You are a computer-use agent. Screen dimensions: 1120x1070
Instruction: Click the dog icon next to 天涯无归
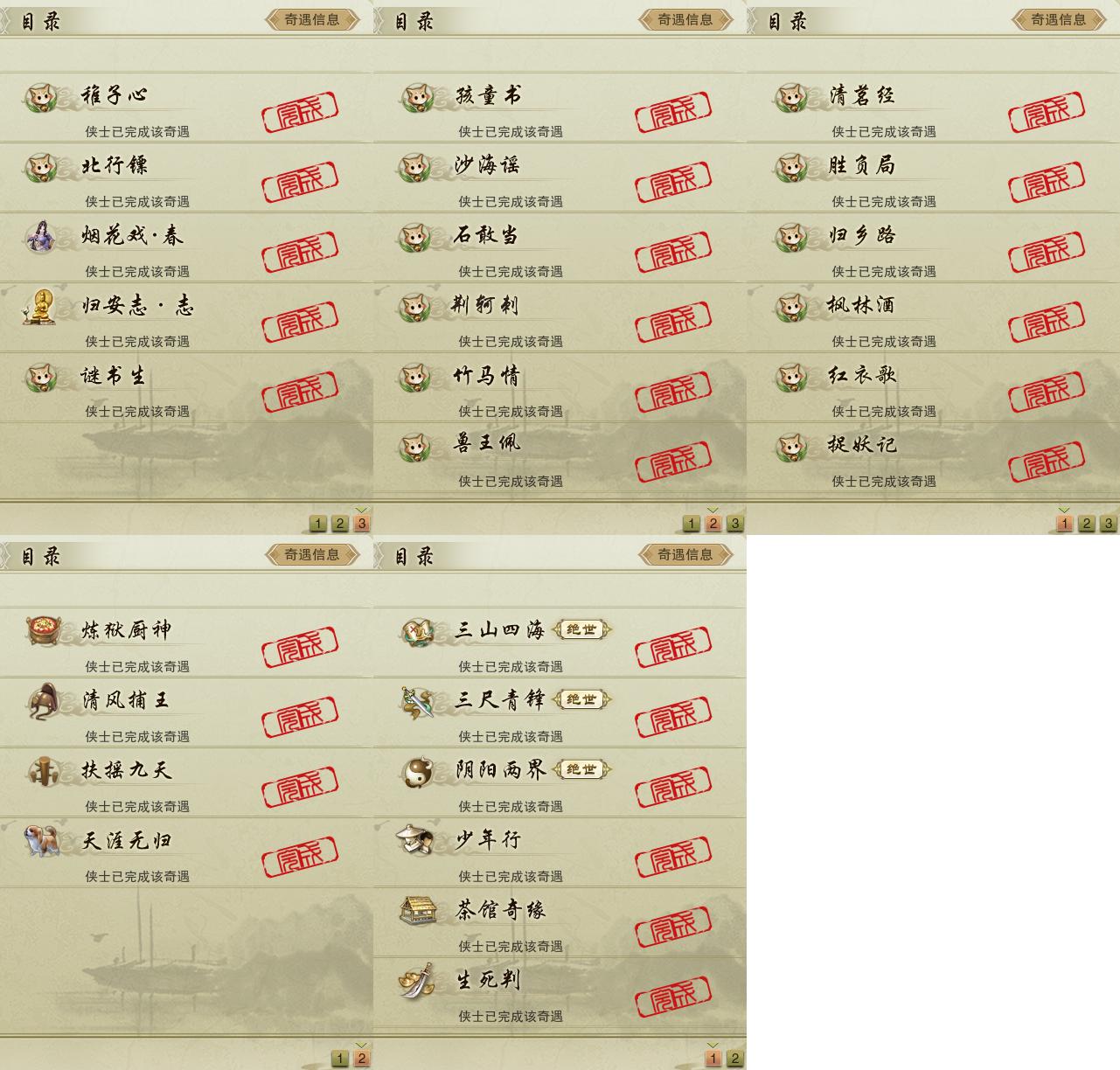pyautogui.click(x=41, y=840)
